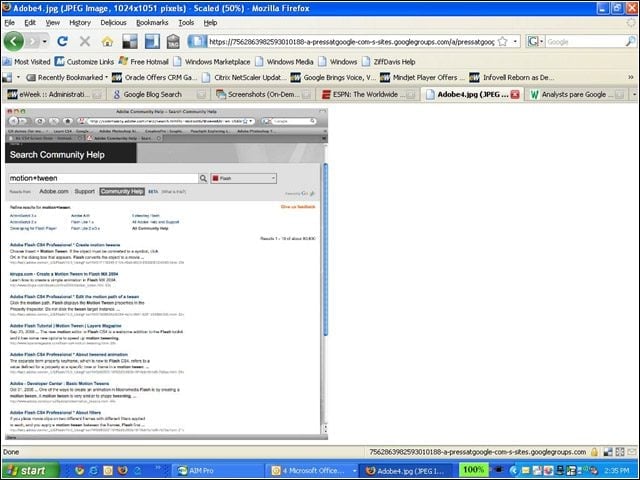The width and height of the screenshot is (640, 480).
Task: Click the Delicious TAG icon
Action: 173,41
